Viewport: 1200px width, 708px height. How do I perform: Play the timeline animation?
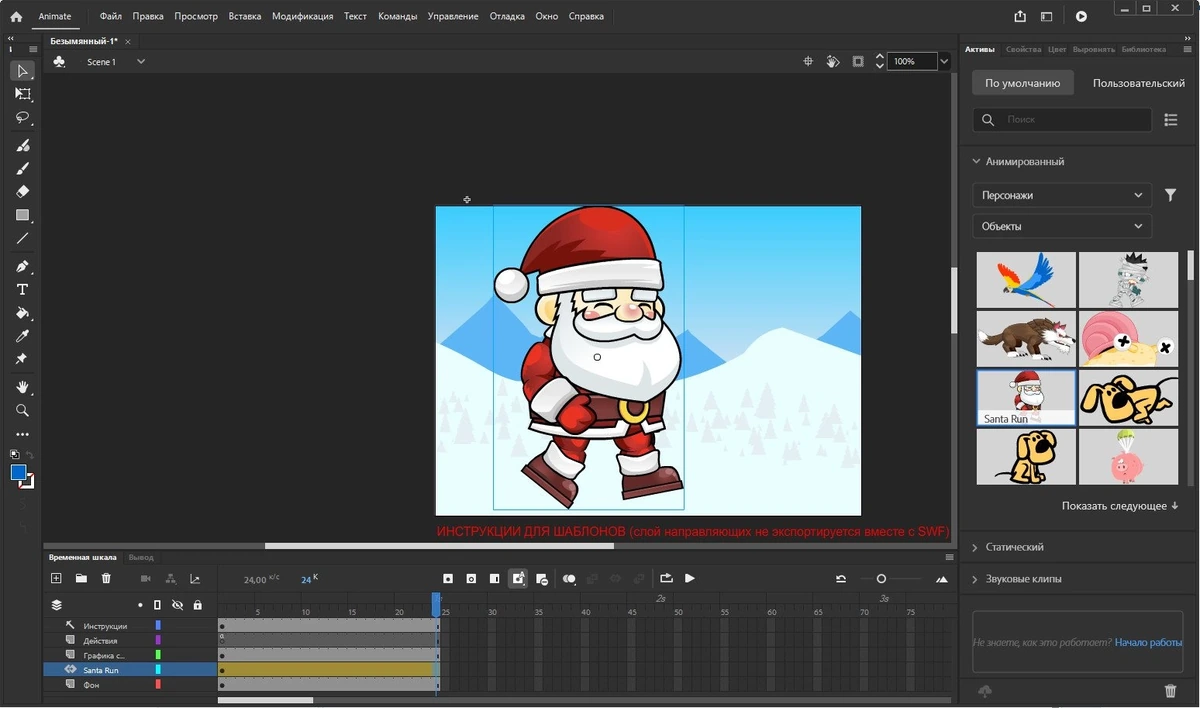coord(690,578)
